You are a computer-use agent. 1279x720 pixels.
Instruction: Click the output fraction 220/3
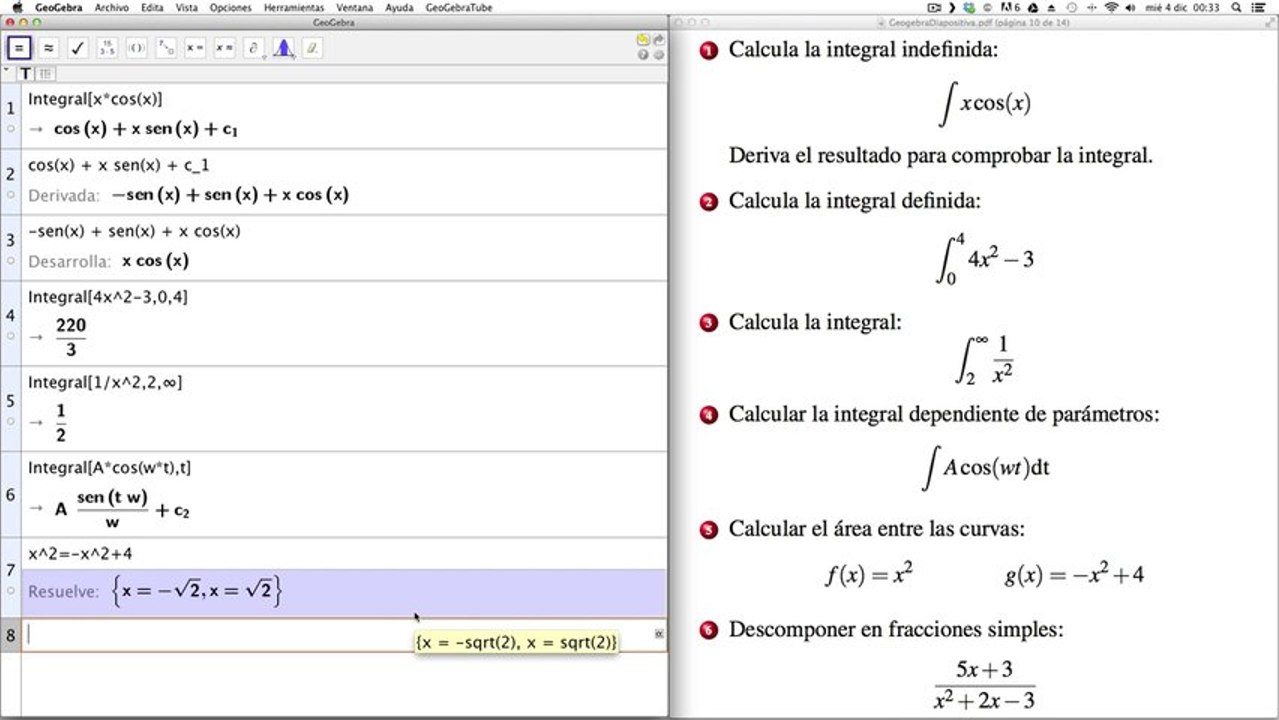[x=71, y=337]
